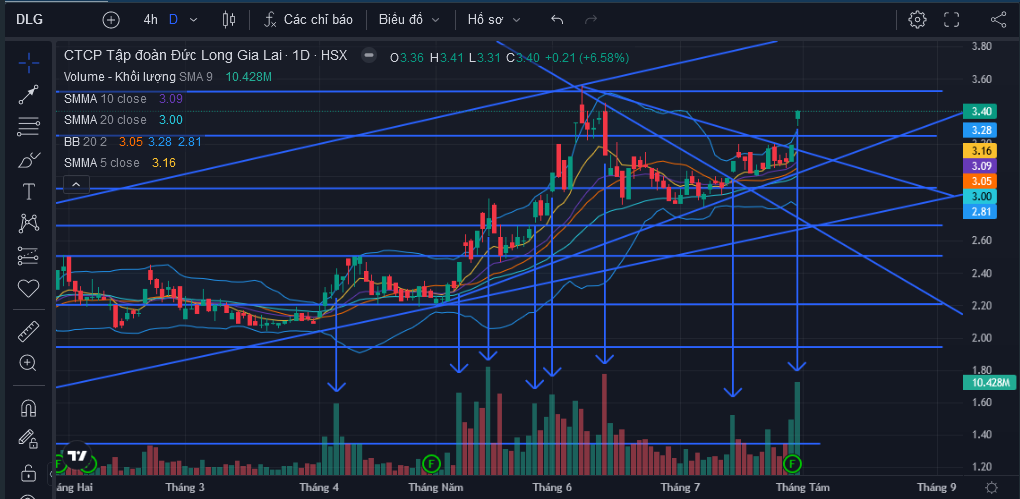
Task: Click the 3.16 yellow price label
Action: pos(982,151)
